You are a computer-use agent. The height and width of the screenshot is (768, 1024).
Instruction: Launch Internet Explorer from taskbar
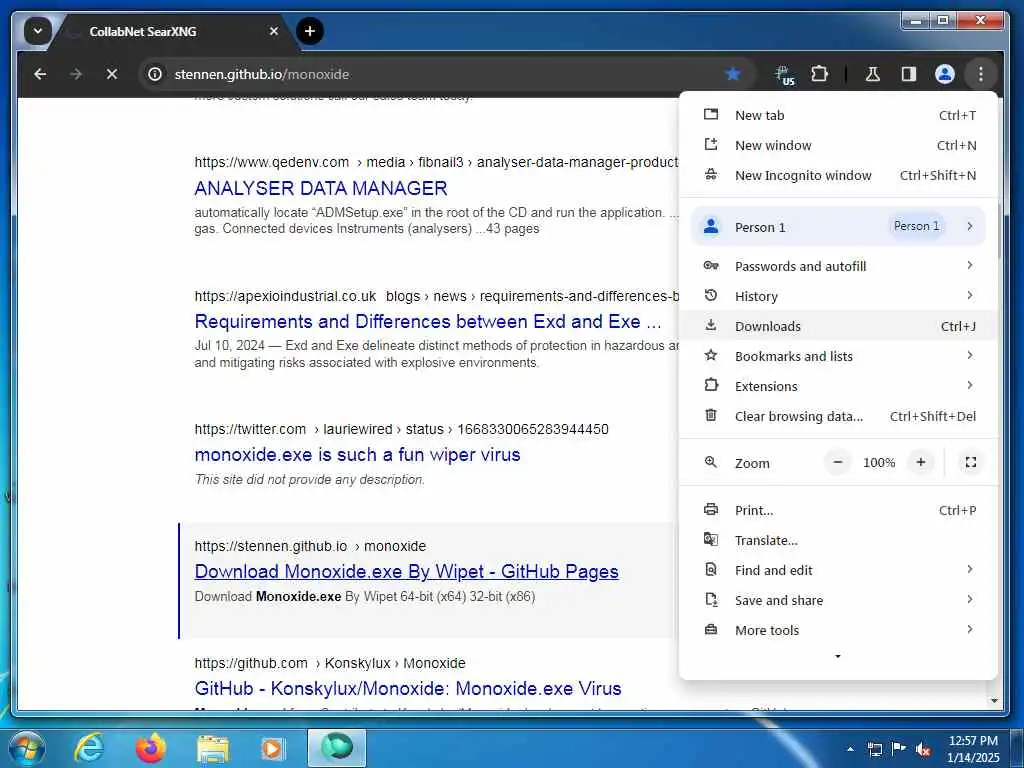click(x=88, y=748)
